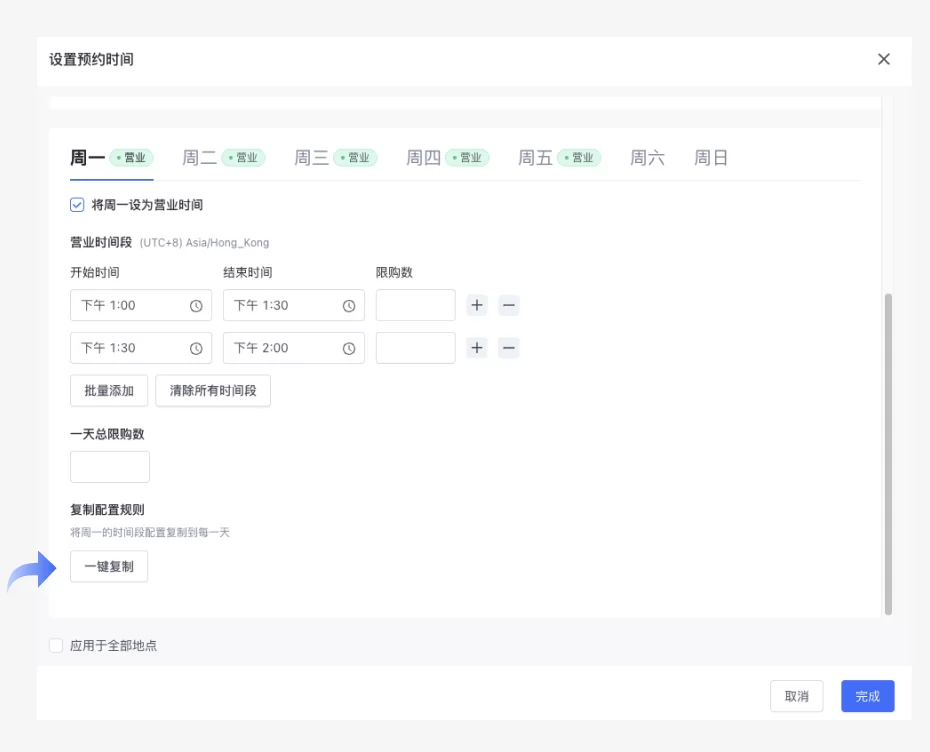Click 清除所有时间段 to clear slots

click(x=213, y=391)
